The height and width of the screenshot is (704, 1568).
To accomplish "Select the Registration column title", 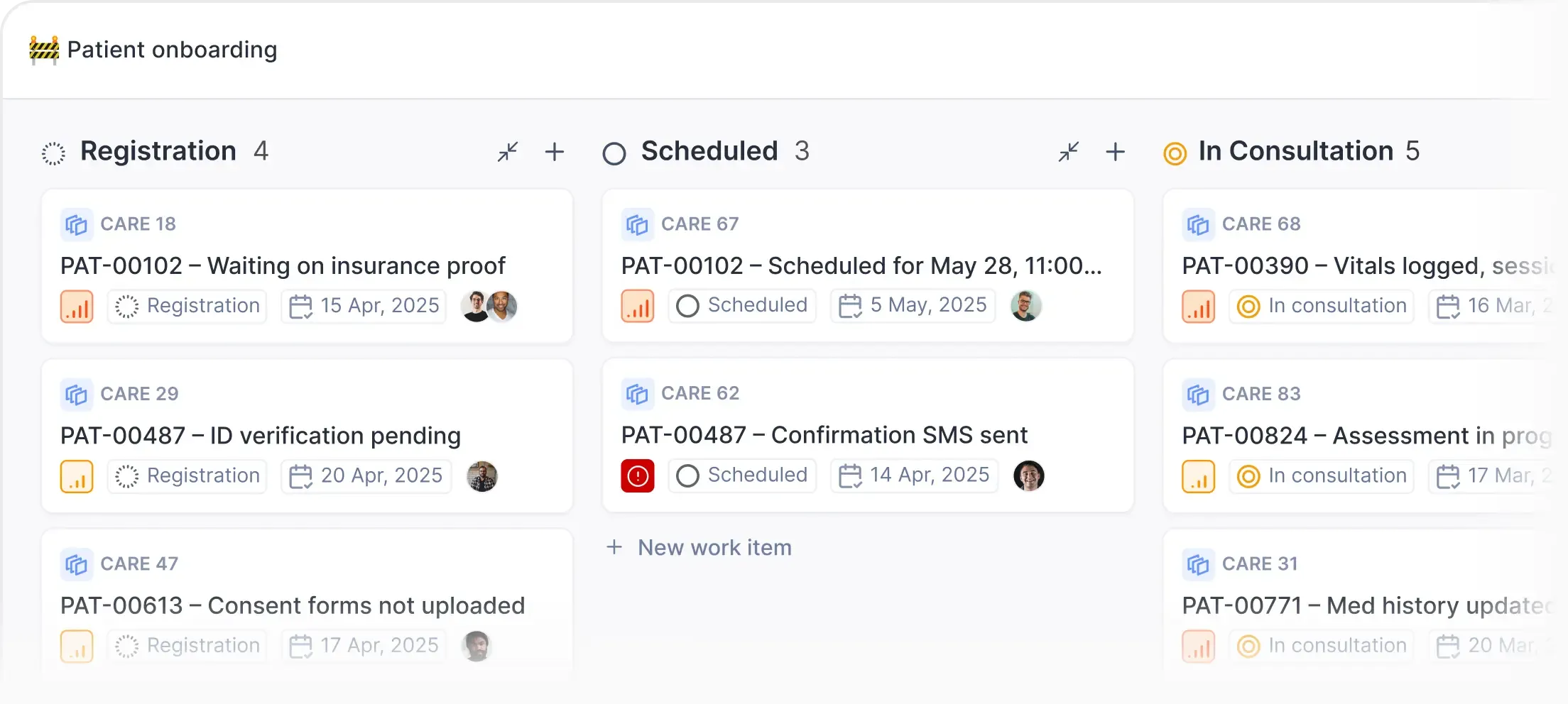I will tap(158, 151).
